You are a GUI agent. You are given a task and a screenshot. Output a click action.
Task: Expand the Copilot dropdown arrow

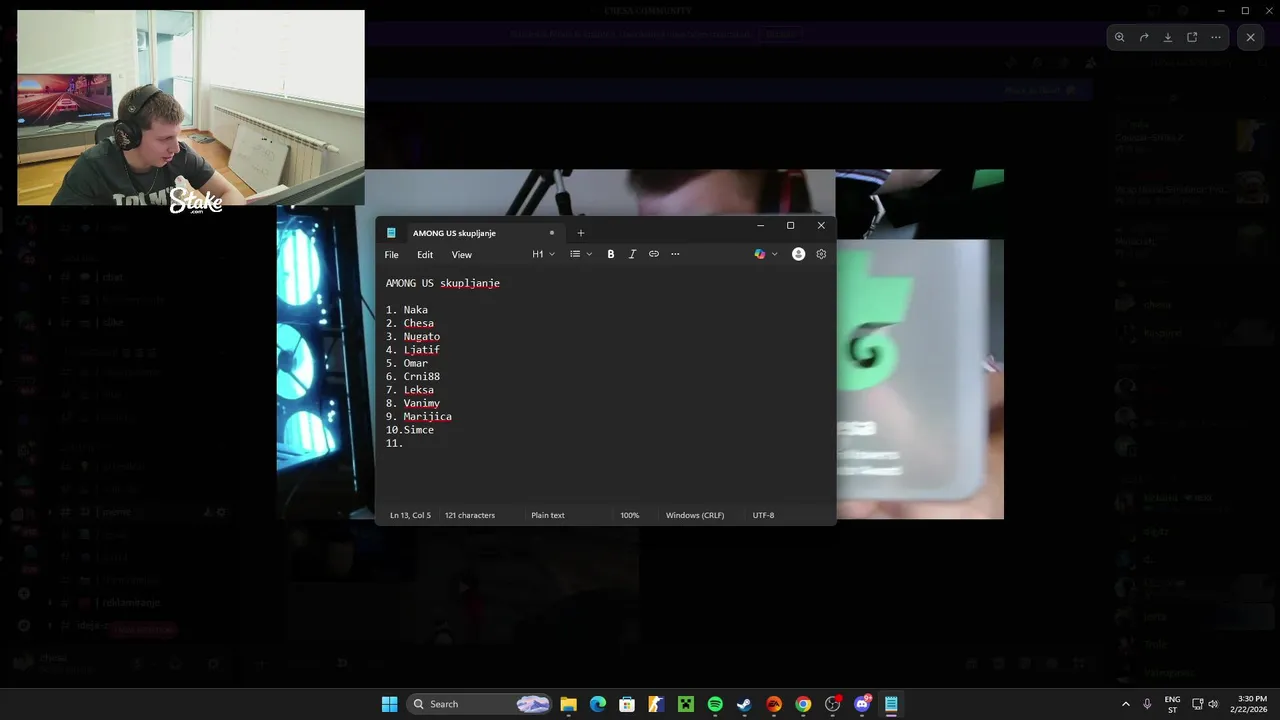774,254
